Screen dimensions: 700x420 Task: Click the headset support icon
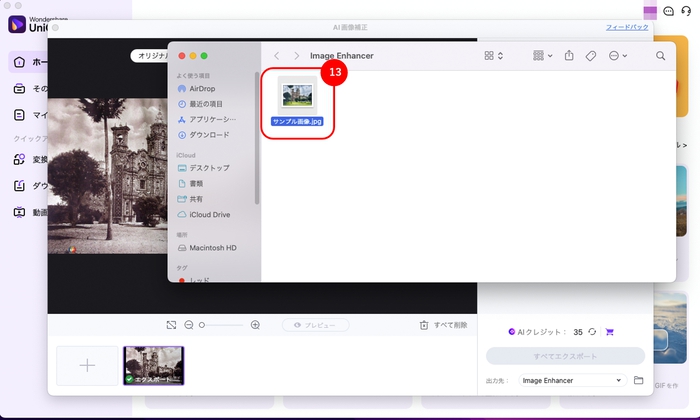(x=686, y=11)
